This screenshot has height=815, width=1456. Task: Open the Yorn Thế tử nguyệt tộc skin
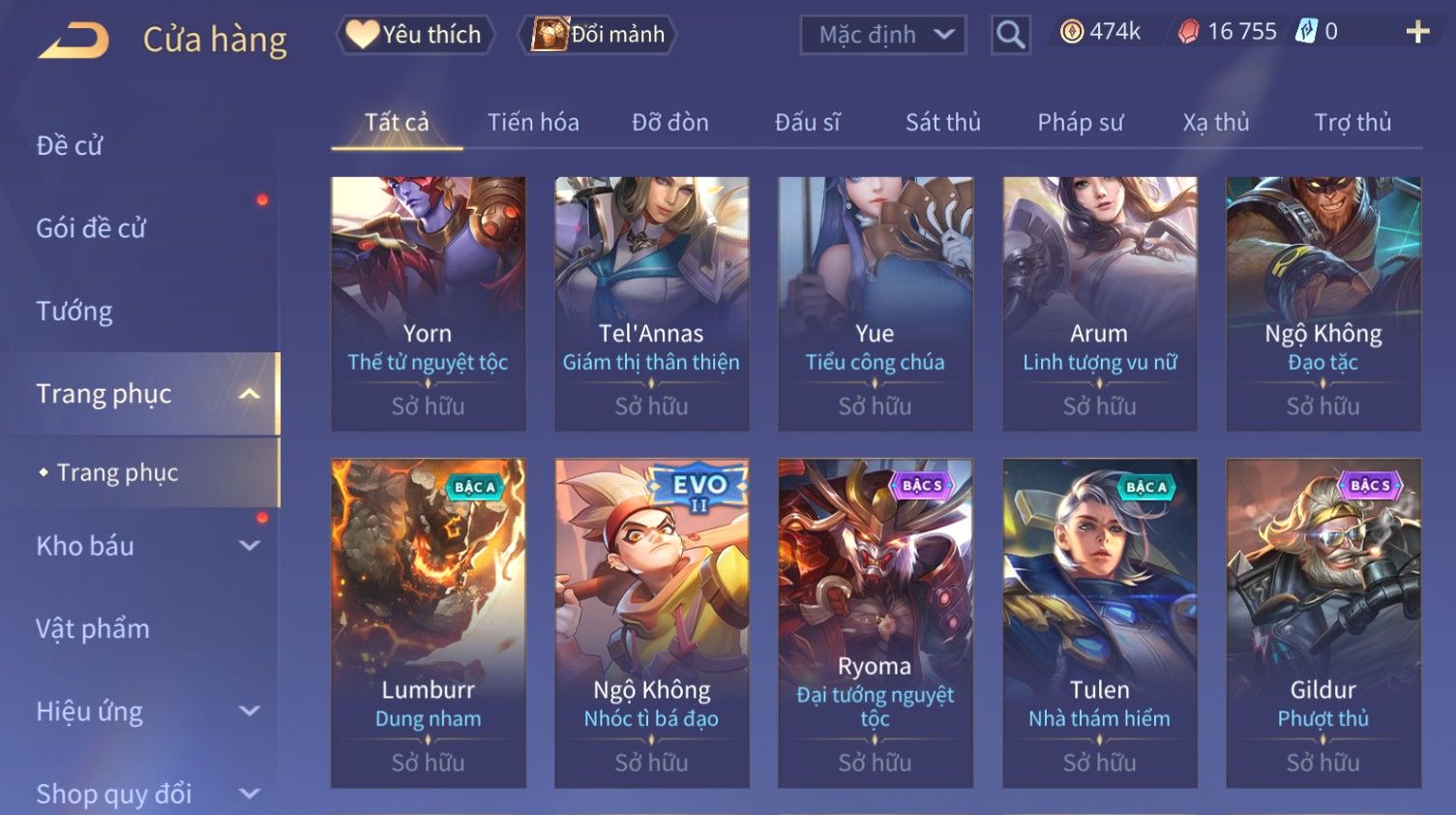(x=428, y=303)
